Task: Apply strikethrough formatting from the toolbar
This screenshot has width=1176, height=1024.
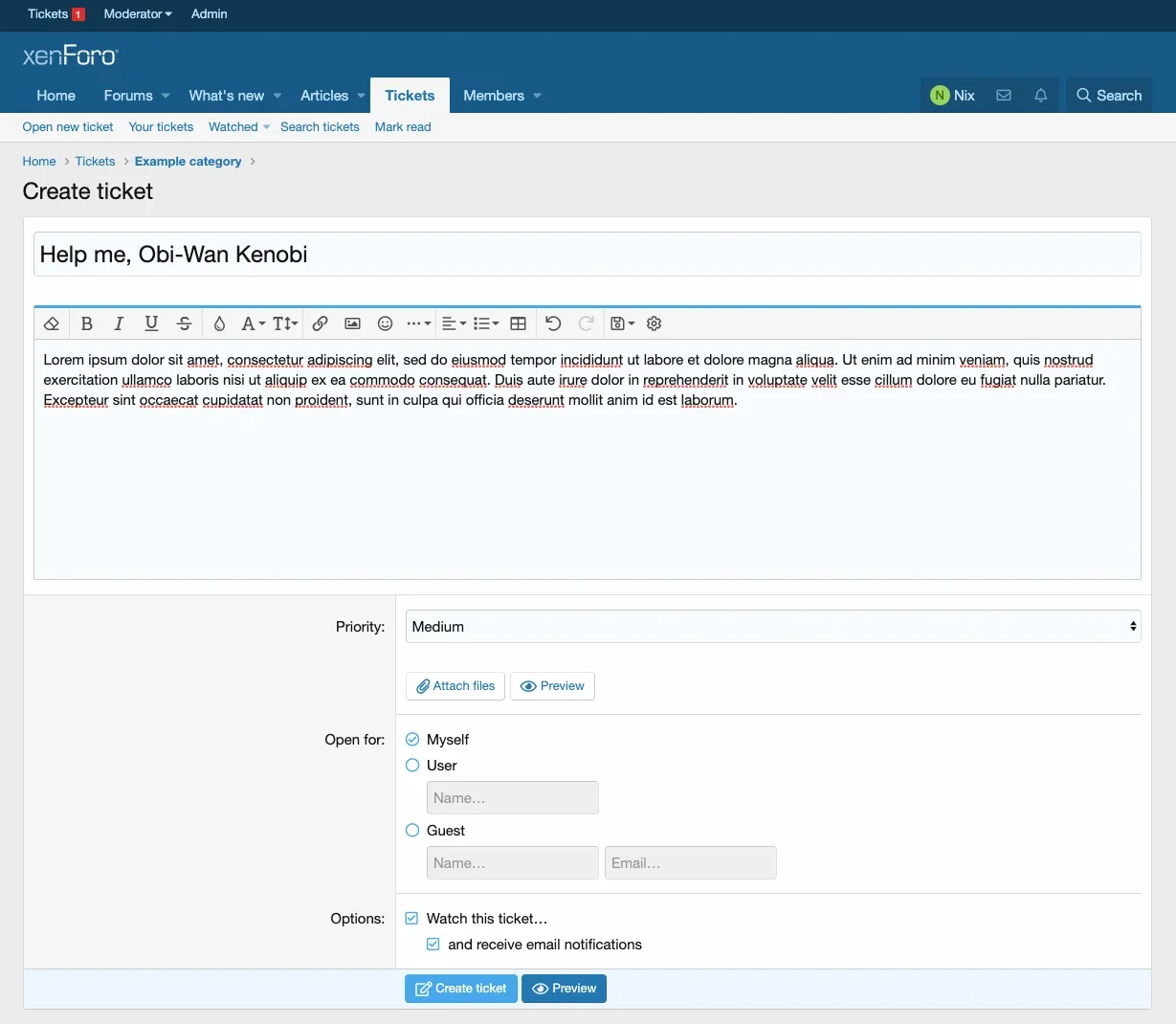Action: [184, 323]
